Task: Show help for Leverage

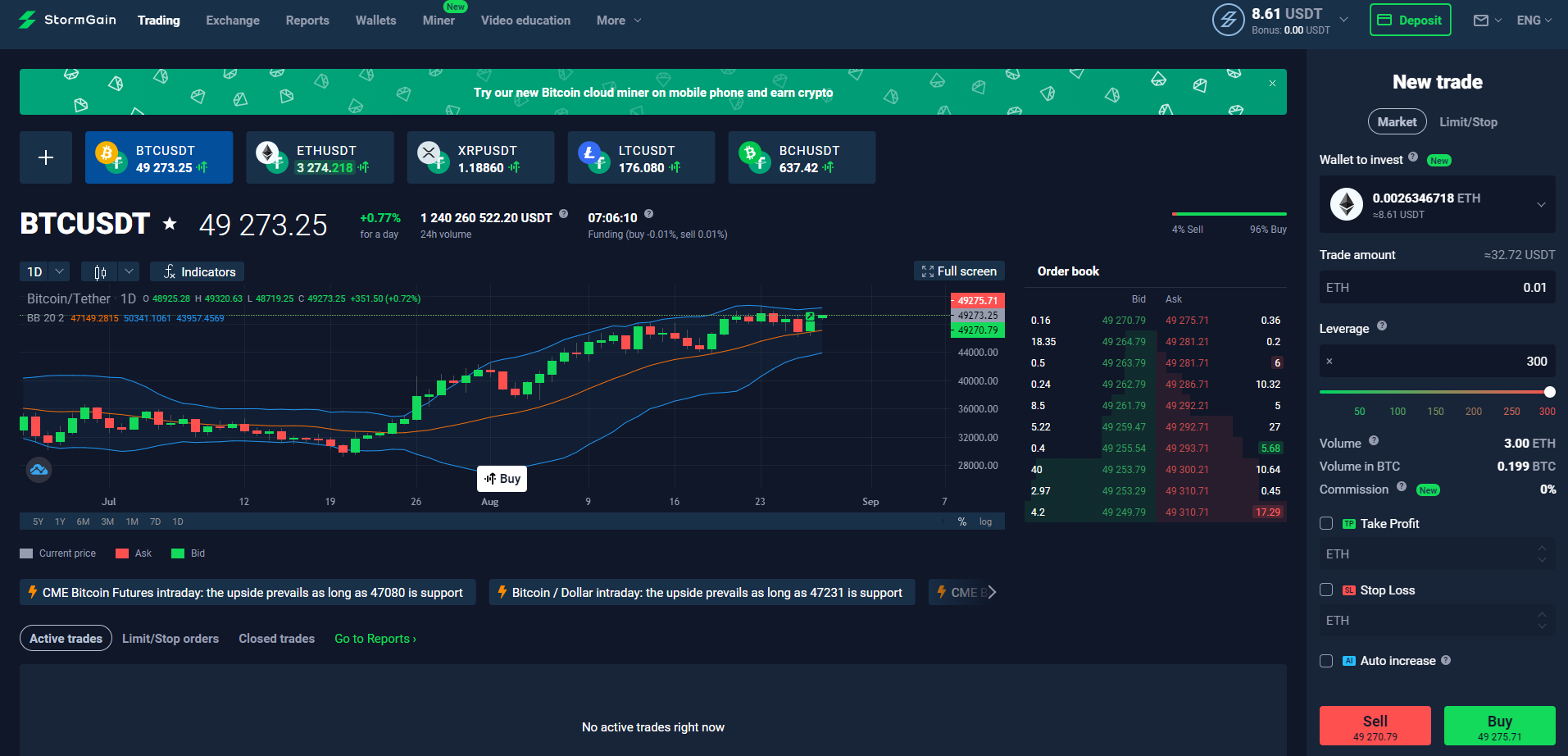Action: coord(1382,326)
